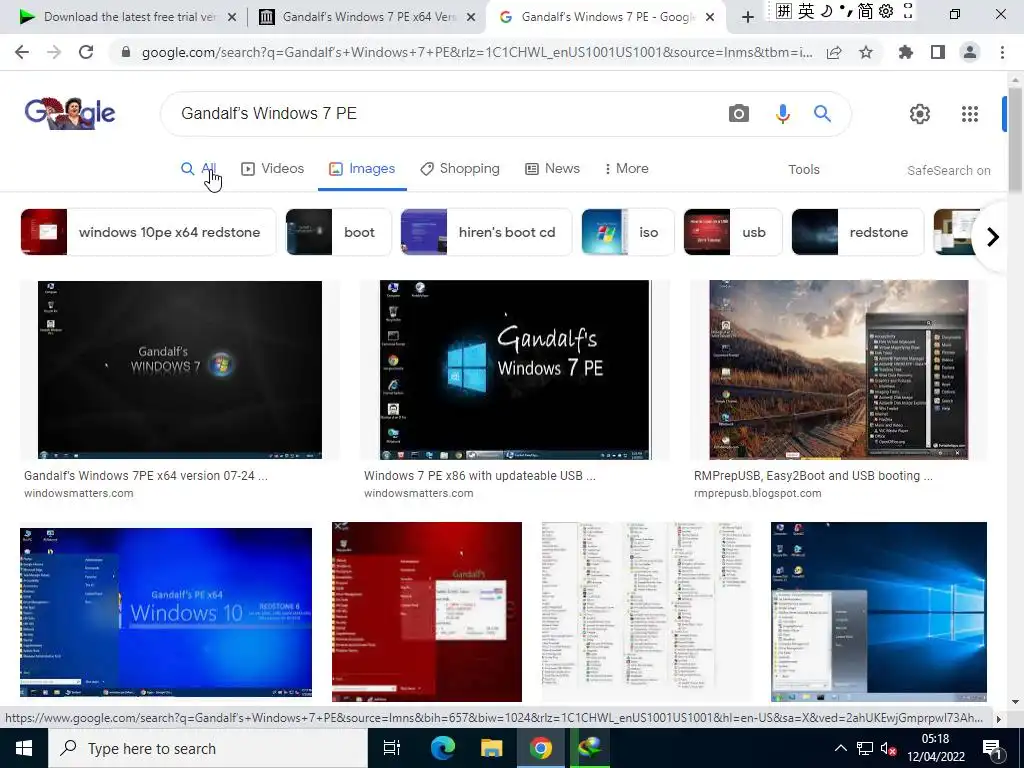Image resolution: width=1024 pixels, height=768 pixels.
Task: Open blue logo 'Gandalf's Windows 7 PE' thumbnail
Action: tap(515, 370)
